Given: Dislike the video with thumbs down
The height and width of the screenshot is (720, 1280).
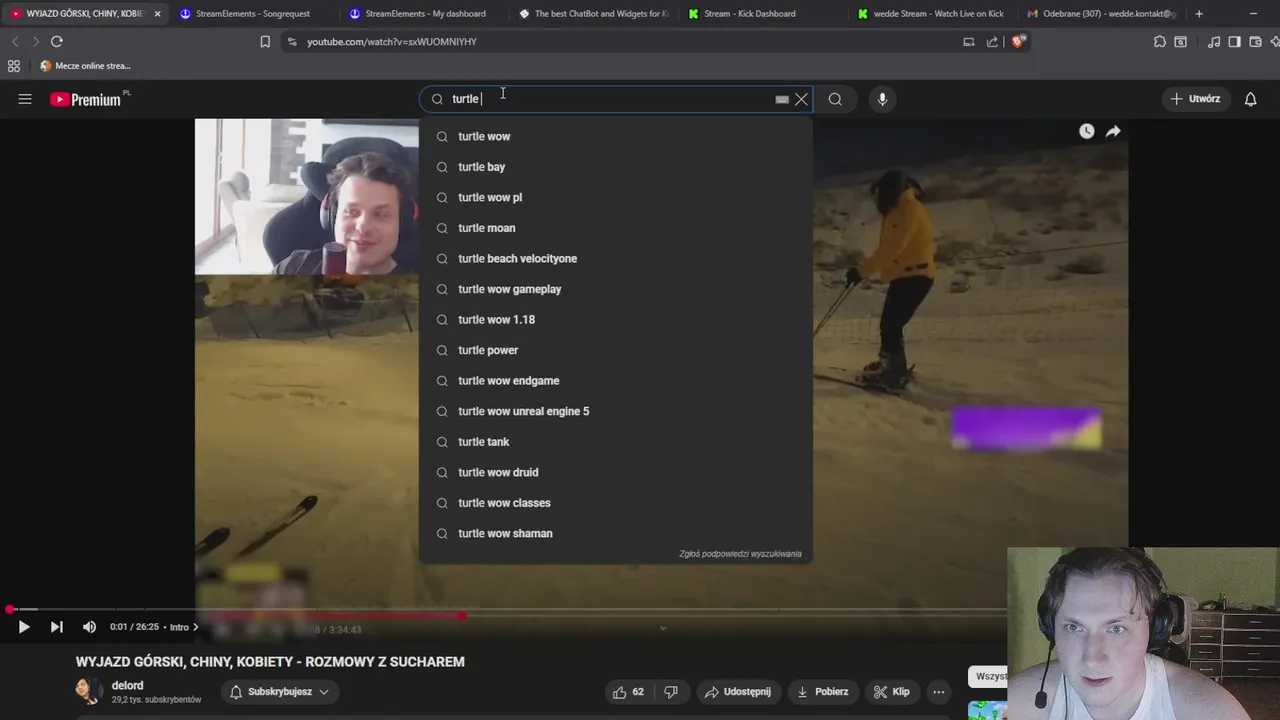Looking at the screenshot, I should (671, 692).
